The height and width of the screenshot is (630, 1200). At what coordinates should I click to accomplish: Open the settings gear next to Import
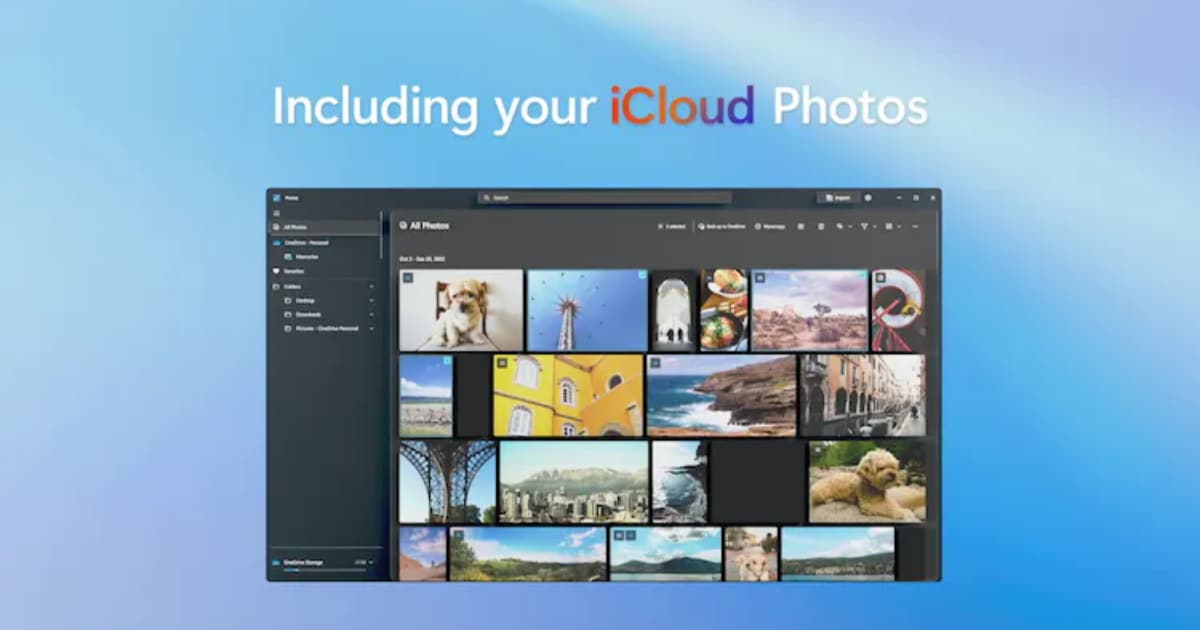pyautogui.click(x=867, y=198)
